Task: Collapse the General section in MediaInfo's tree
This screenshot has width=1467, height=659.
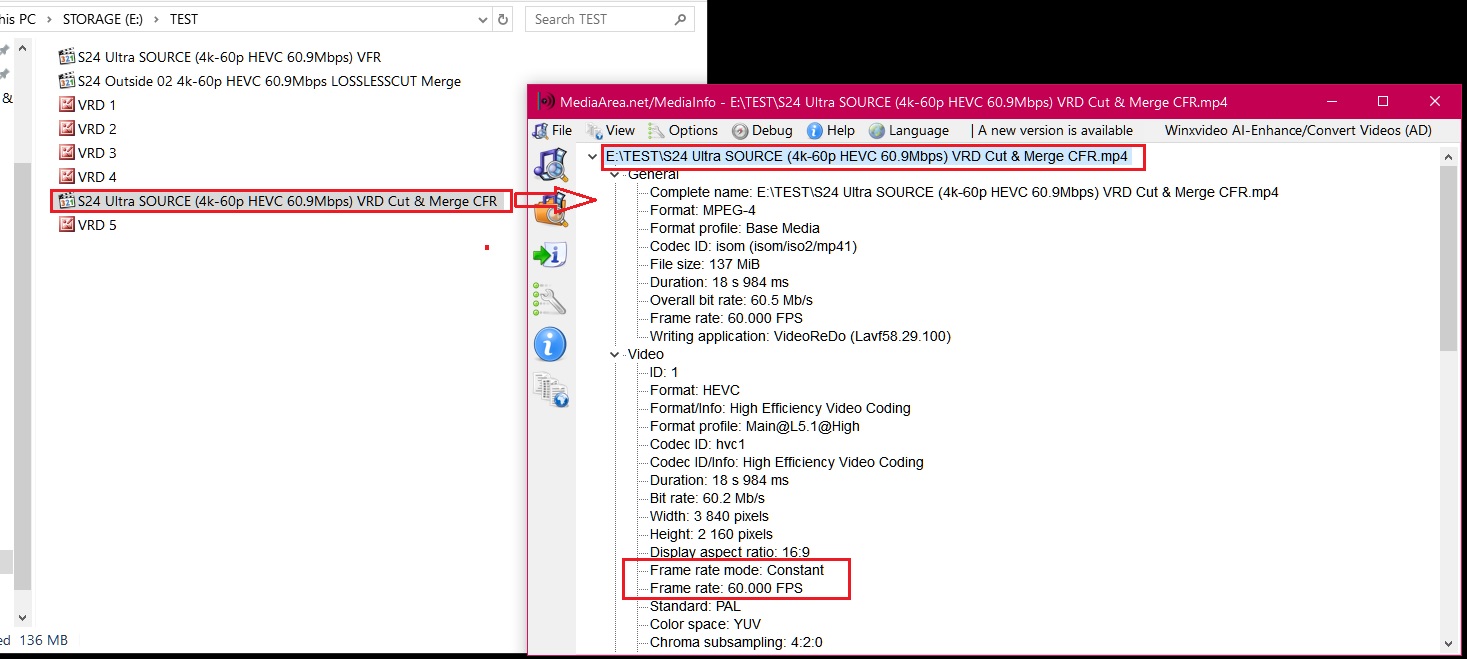Action: [x=615, y=174]
